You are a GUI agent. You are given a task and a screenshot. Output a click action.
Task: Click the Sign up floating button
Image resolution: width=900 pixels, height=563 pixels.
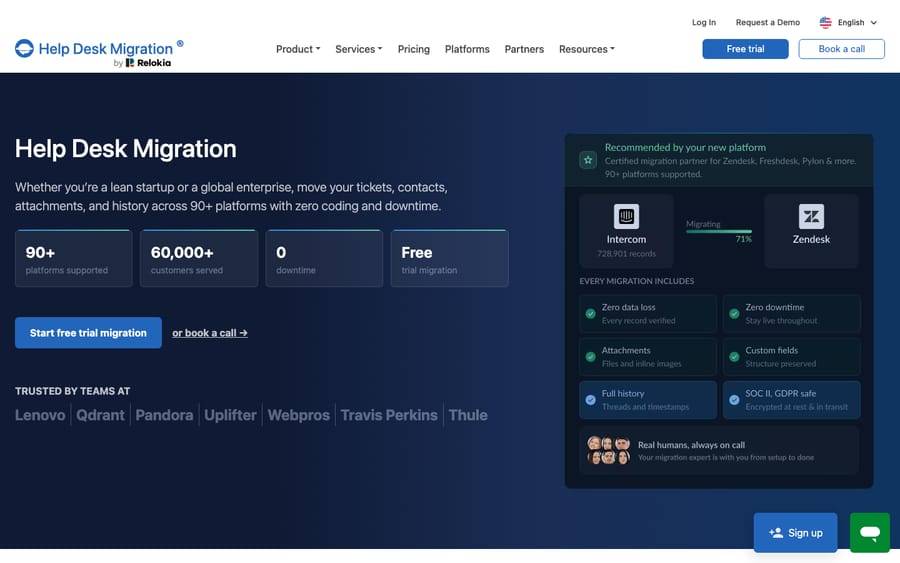pos(795,533)
